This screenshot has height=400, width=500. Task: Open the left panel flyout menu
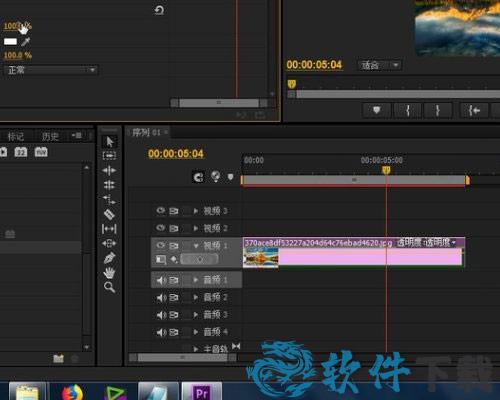77,135
